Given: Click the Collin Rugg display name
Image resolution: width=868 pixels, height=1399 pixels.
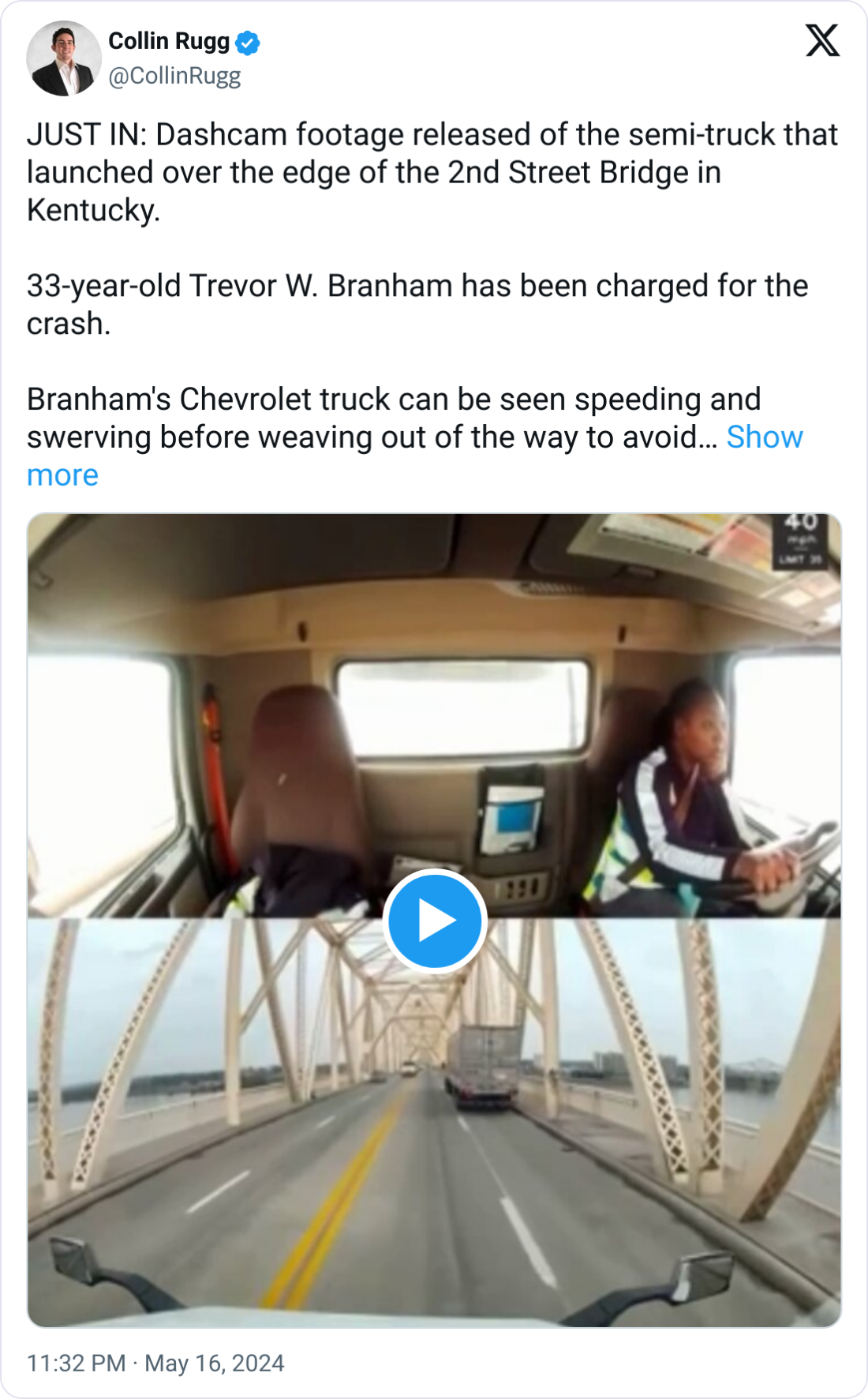Looking at the screenshot, I should point(169,41).
